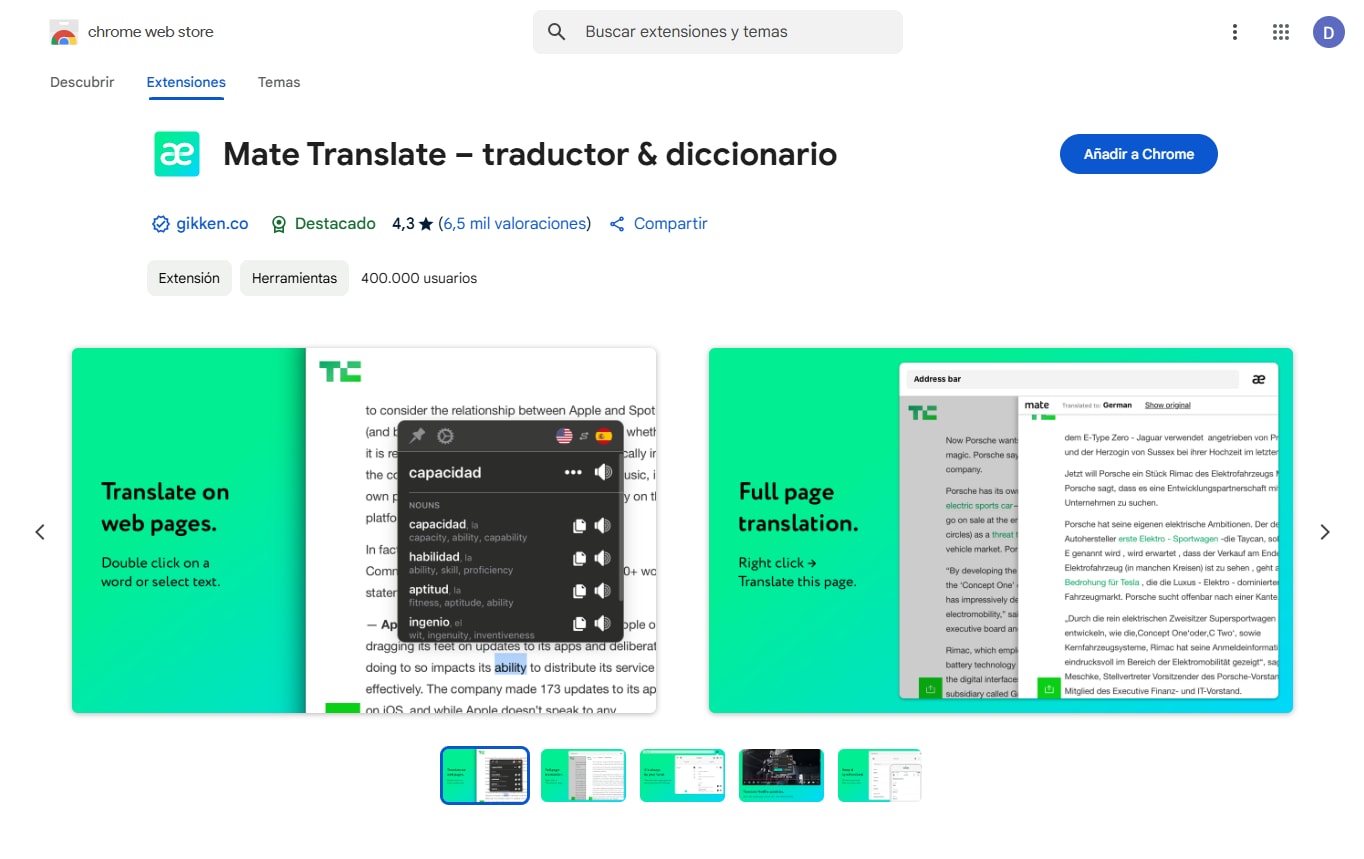This screenshot has height=859, width=1364.
Task: Click the Compartir link
Action: click(670, 224)
